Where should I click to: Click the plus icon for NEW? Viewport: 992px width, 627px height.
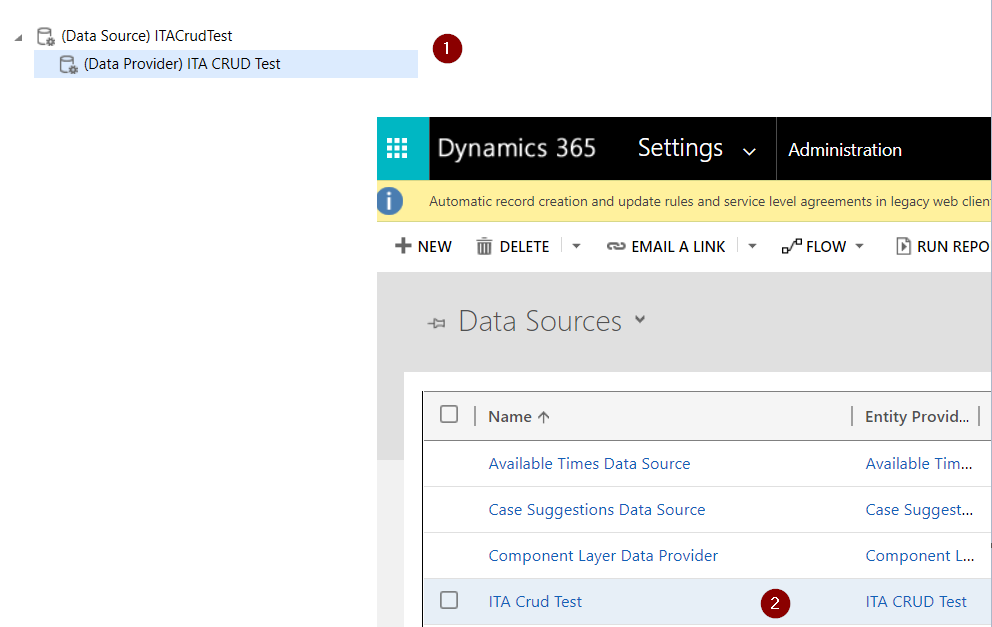point(403,245)
